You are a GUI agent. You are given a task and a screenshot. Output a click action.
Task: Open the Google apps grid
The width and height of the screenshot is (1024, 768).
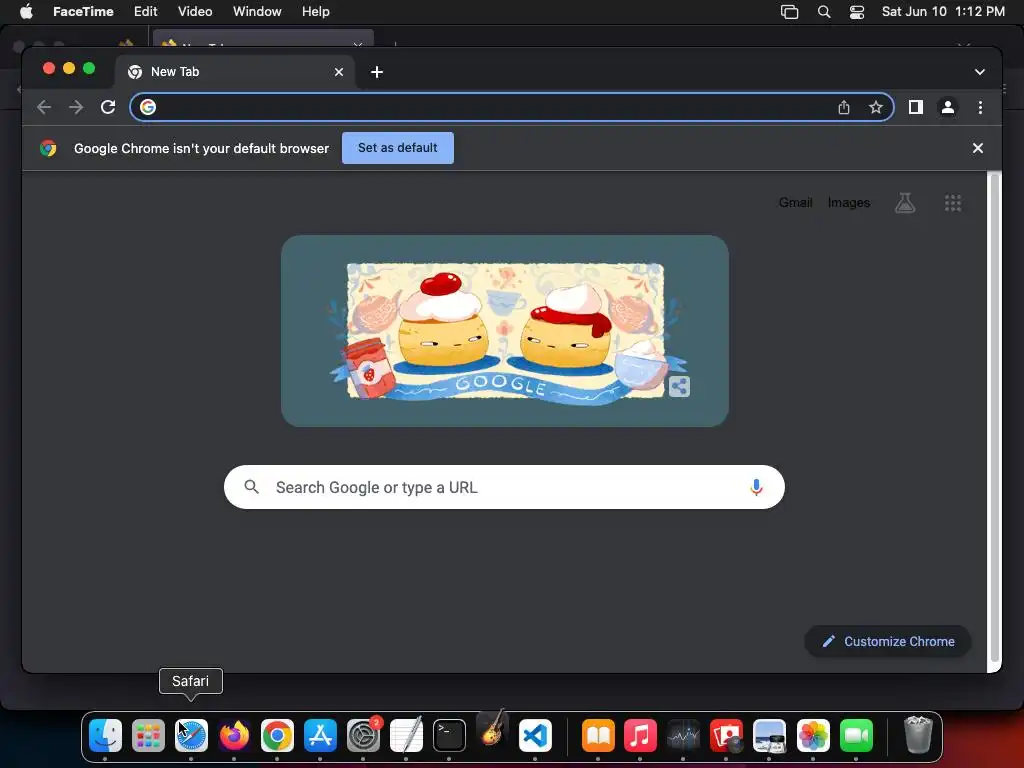pos(953,202)
